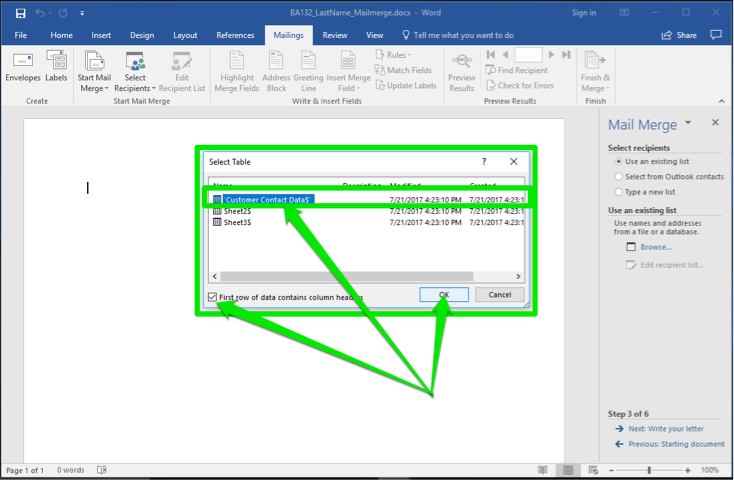Switch to the View tab
The image size is (734, 480).
374,35
